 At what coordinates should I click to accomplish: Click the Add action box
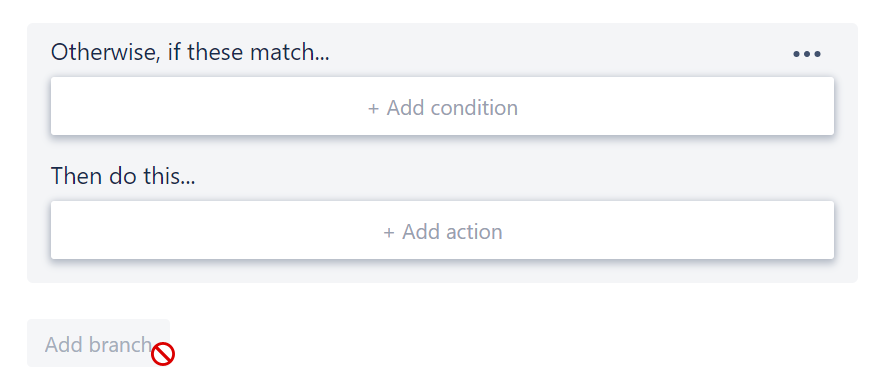click(x=442, y=230)
